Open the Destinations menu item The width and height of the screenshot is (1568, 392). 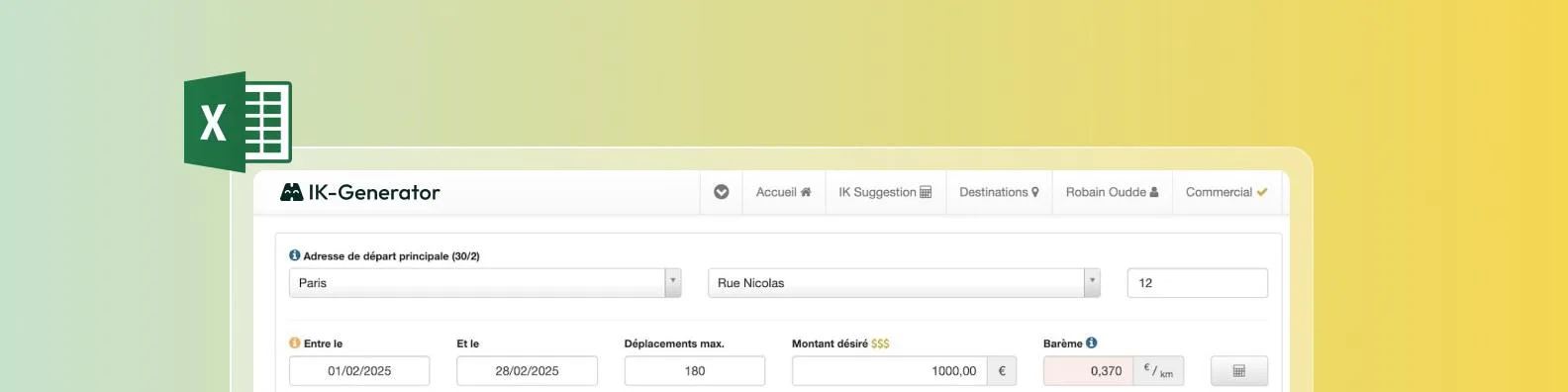[x=999, y=192]
